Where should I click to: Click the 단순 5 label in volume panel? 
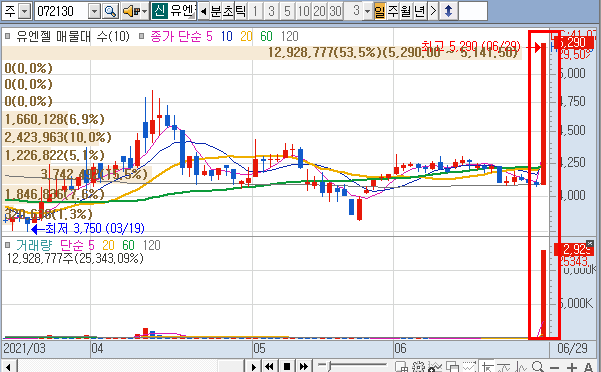coord(77,245)
